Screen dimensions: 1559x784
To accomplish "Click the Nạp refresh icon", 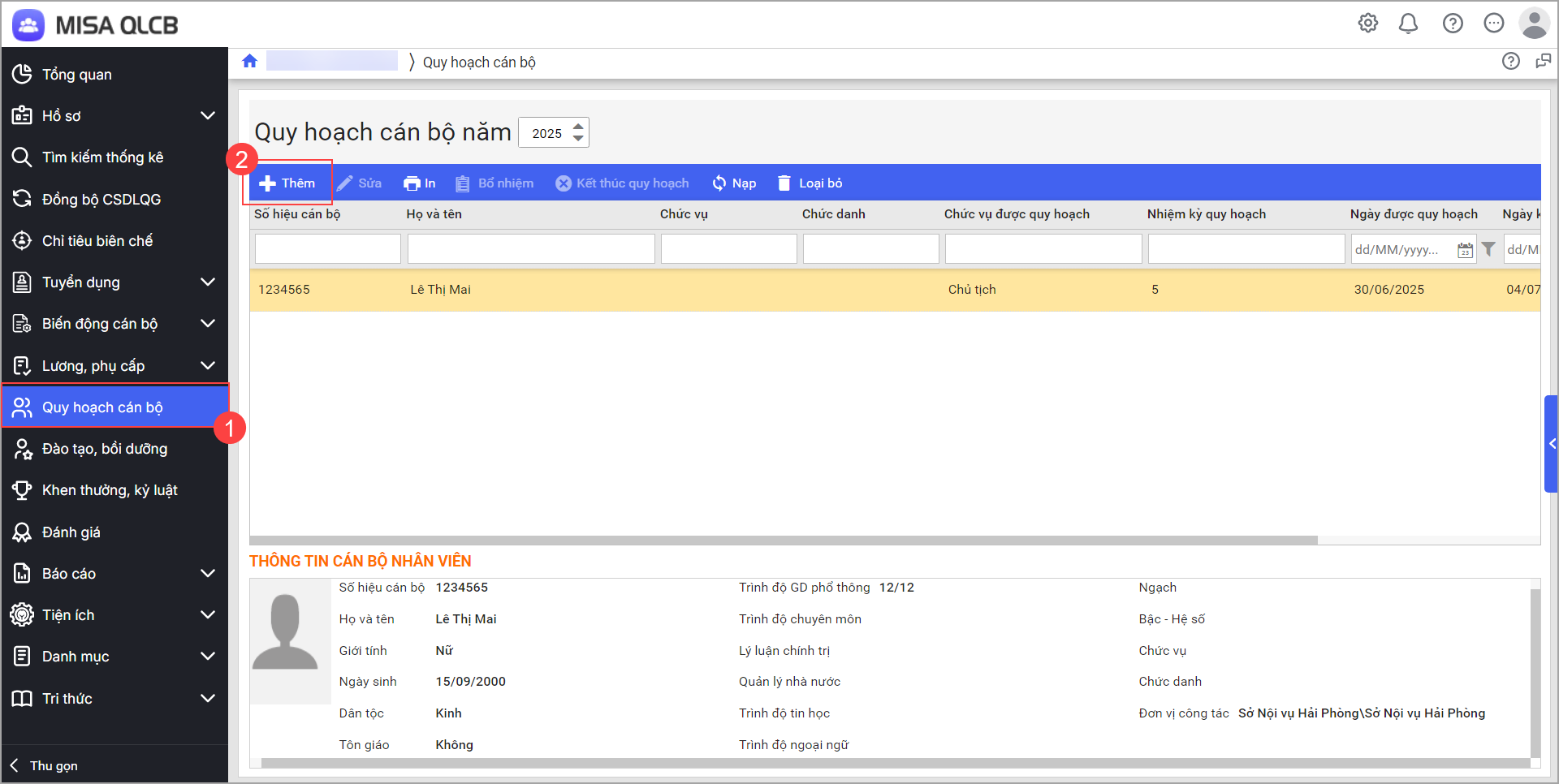I will tap(719, 183).
